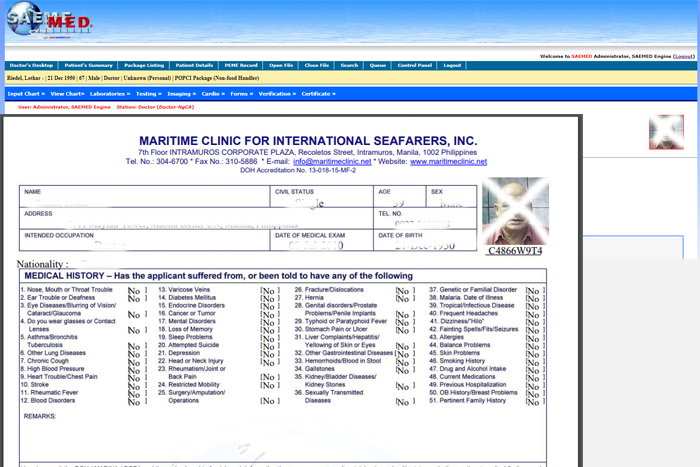Click '21. Depression' item

[179, 353]
